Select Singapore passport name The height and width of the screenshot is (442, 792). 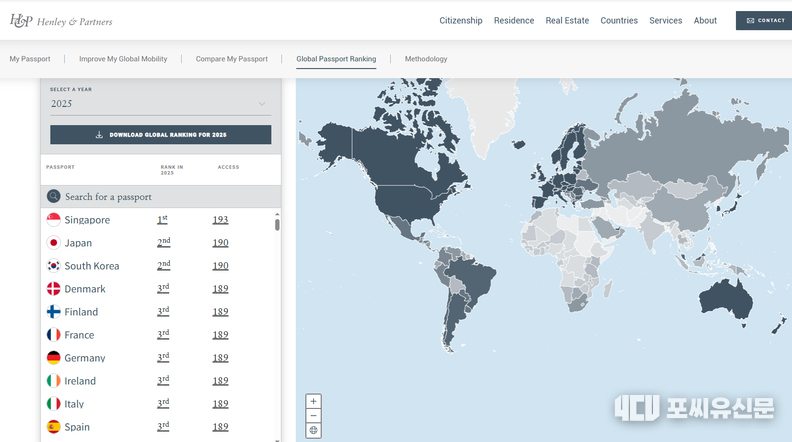point(87,220)
